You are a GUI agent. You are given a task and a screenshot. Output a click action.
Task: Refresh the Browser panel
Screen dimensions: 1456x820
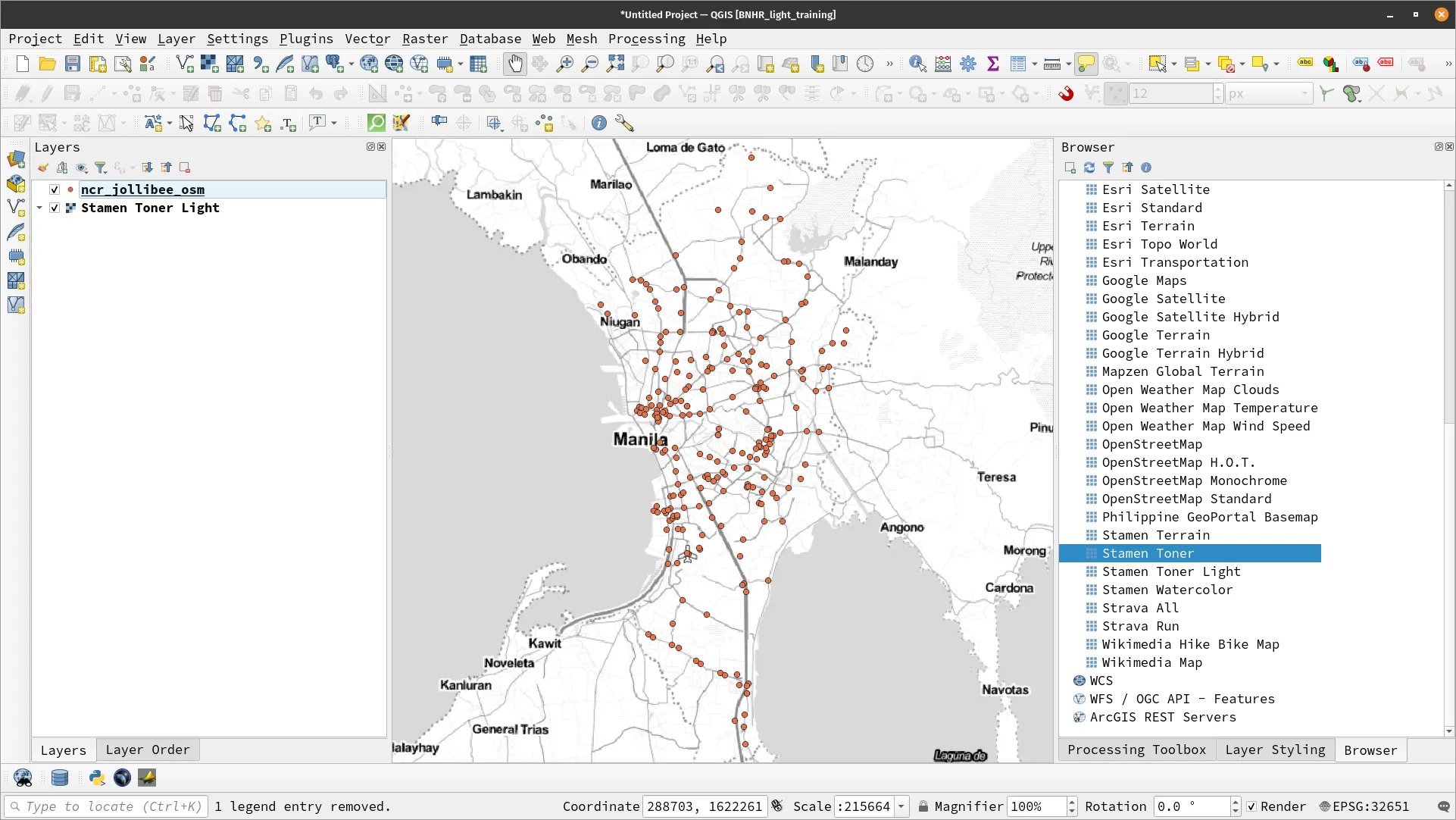[x=1089, y=167]
